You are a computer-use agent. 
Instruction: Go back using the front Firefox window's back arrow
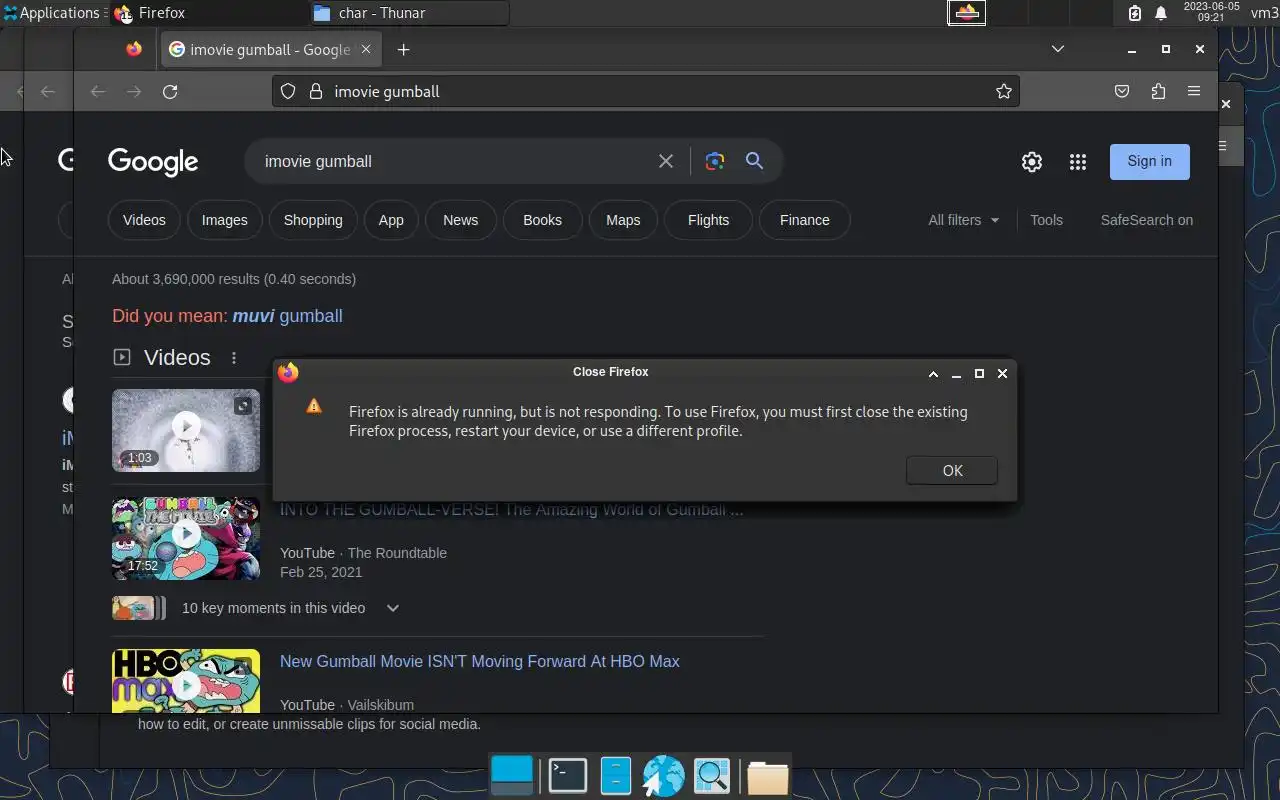coord(97,91)
